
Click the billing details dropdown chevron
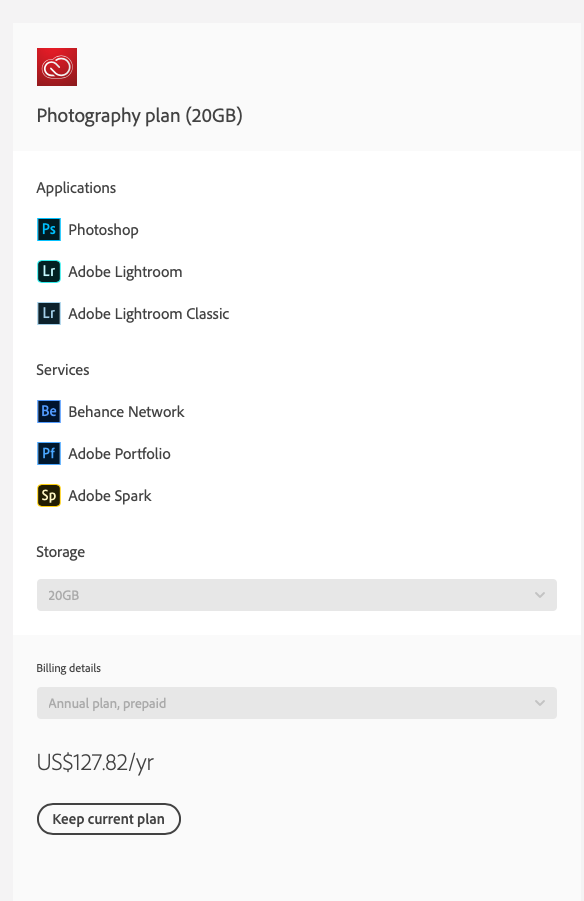(540, 703)
